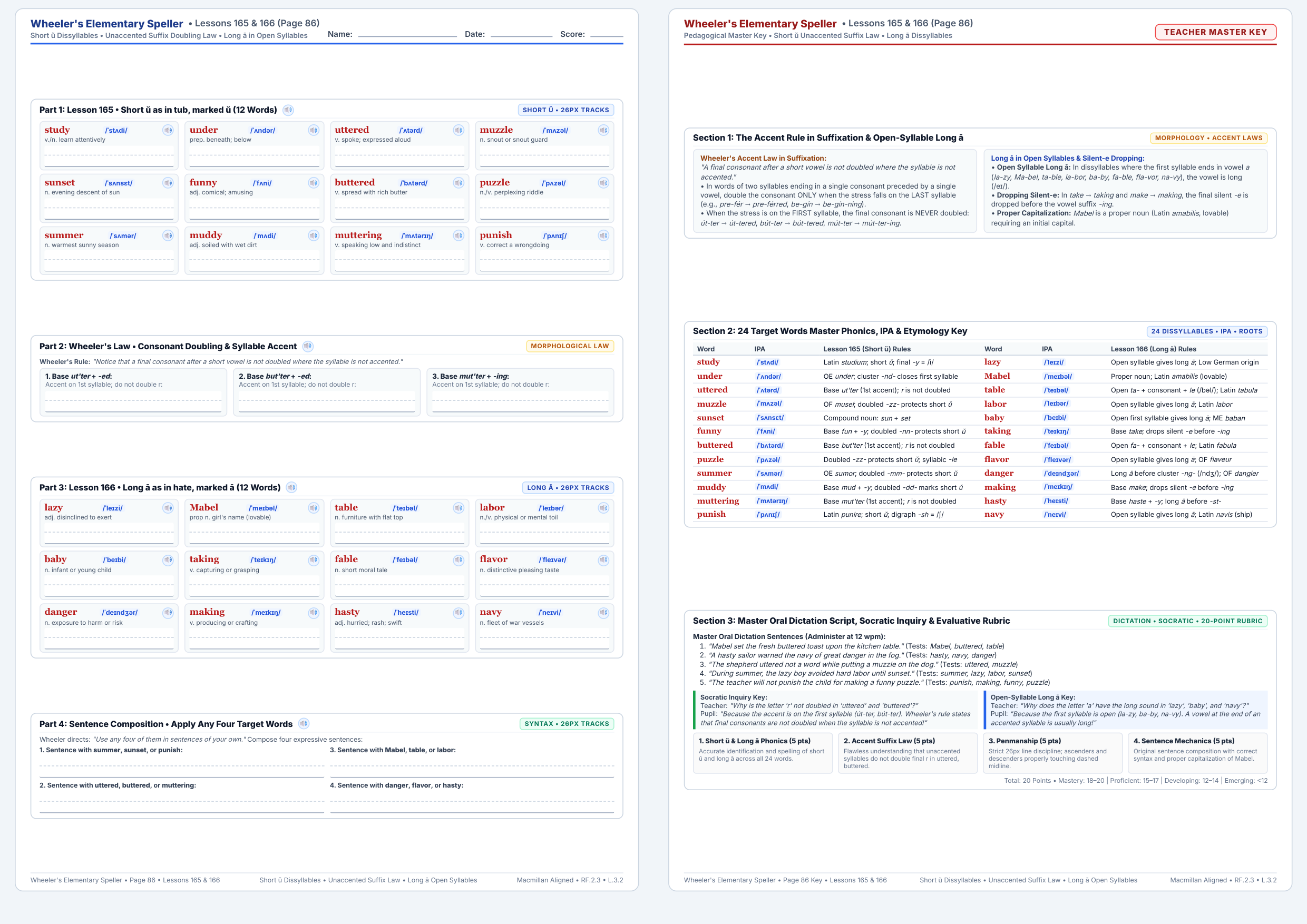Play audio for the word 'punish'
This screenshot has height=924, width=1307.
click(603, 235)
